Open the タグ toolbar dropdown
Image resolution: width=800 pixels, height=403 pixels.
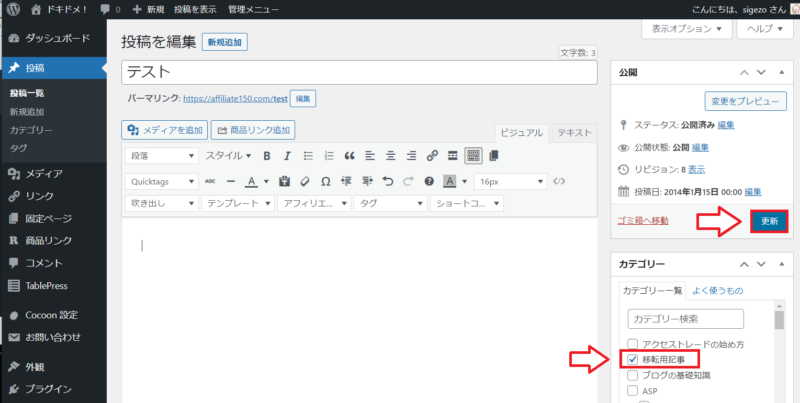point(390,203)
